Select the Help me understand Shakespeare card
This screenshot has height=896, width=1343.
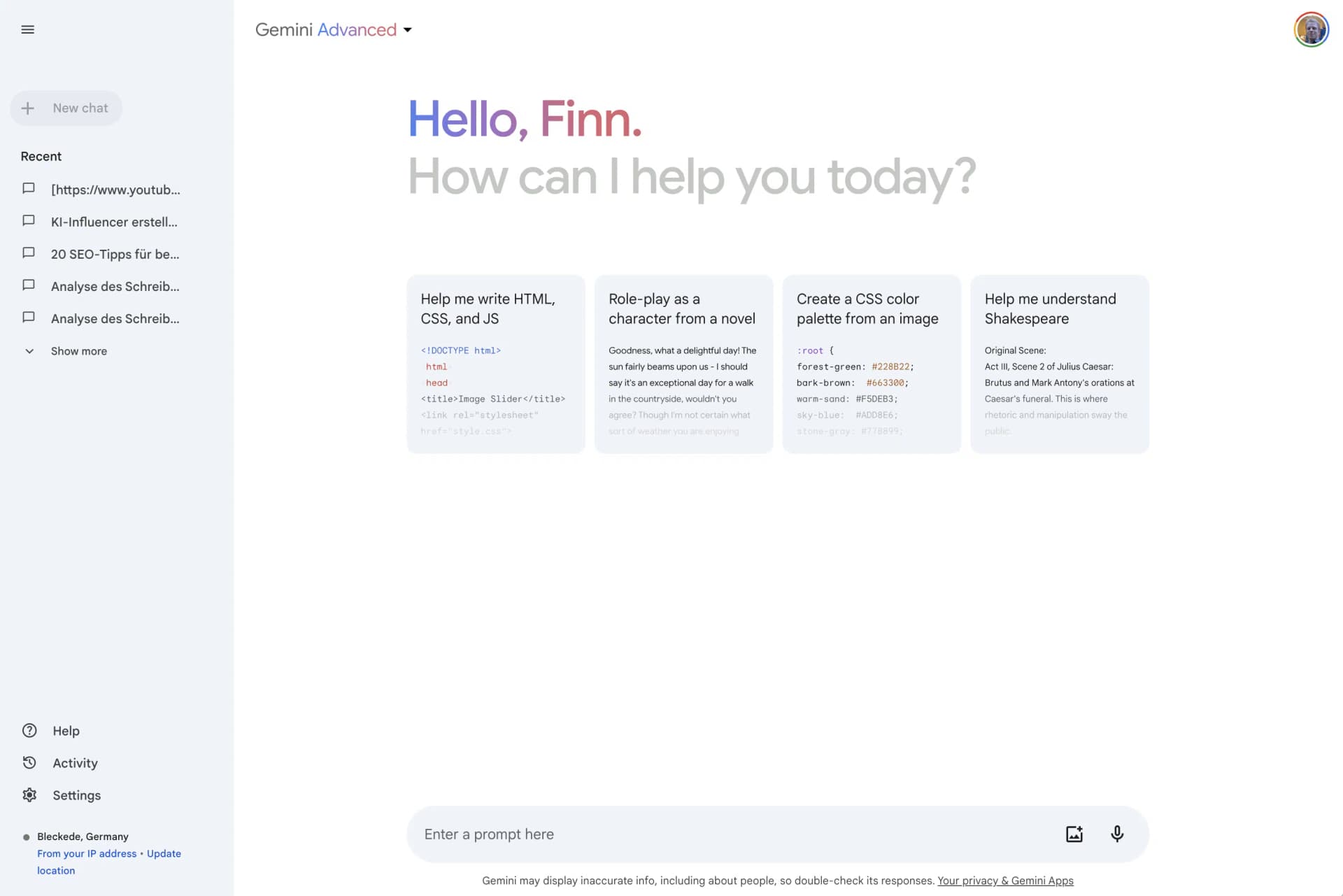point(1058,364)
